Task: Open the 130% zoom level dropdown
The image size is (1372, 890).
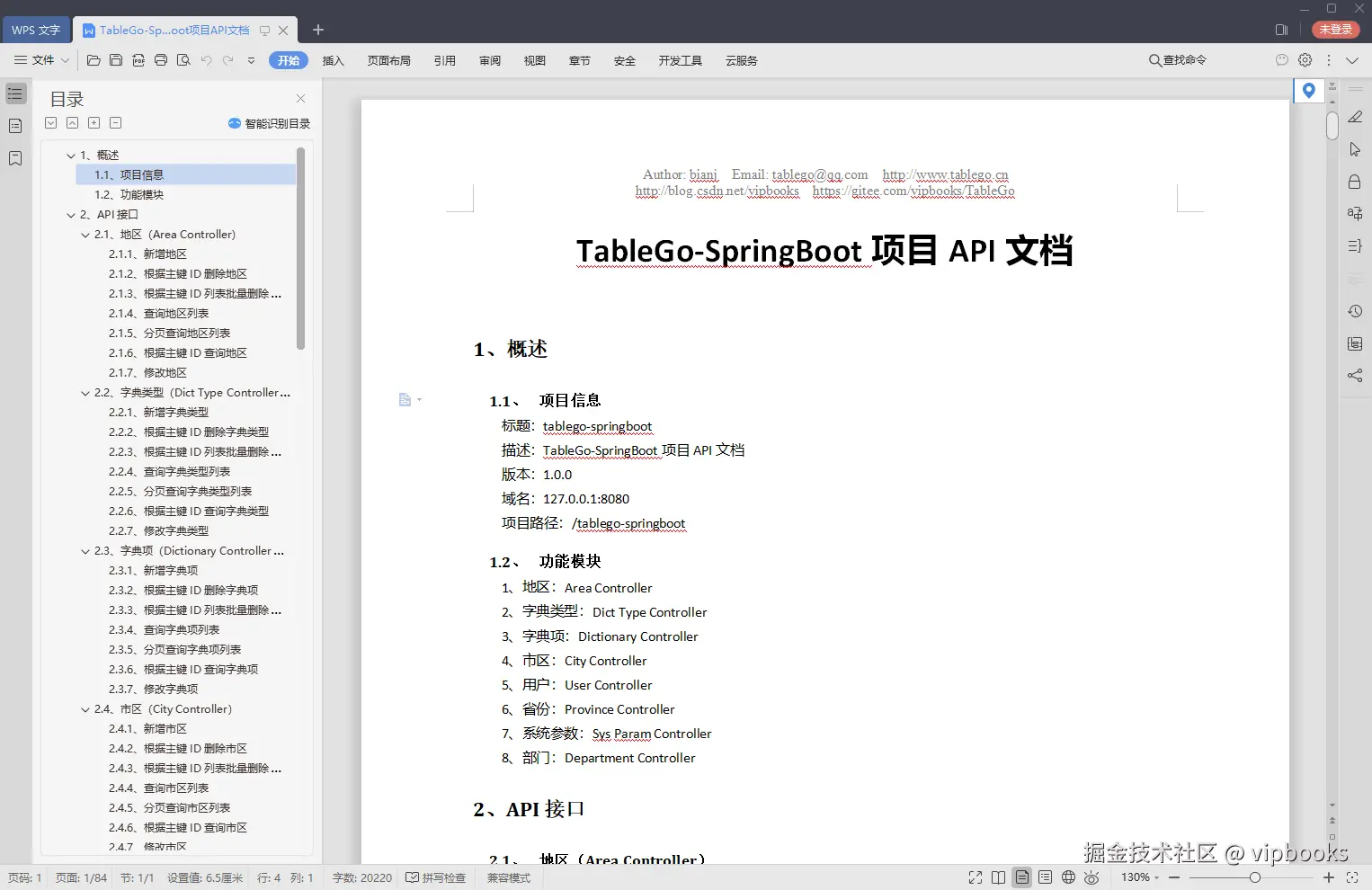Action: tap(1157, 877)
